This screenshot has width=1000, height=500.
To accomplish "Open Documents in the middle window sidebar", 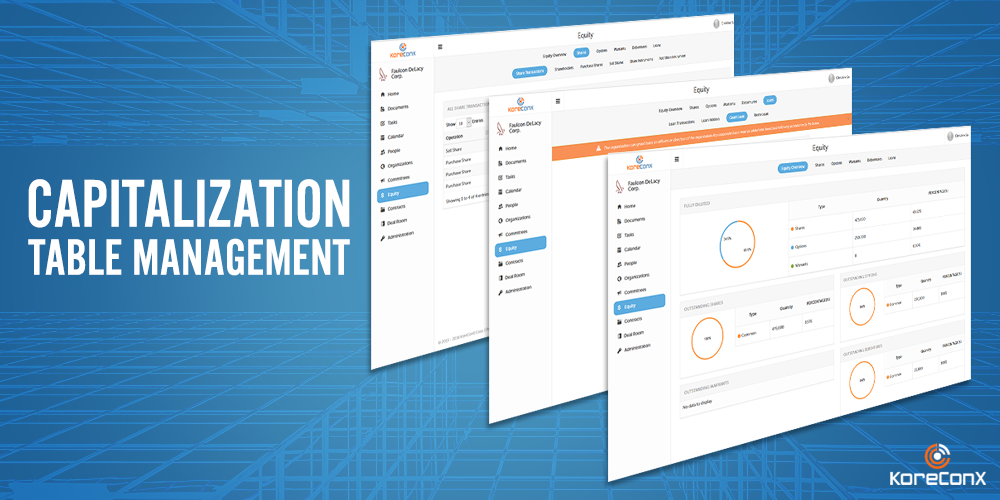I will coord(514,163).
